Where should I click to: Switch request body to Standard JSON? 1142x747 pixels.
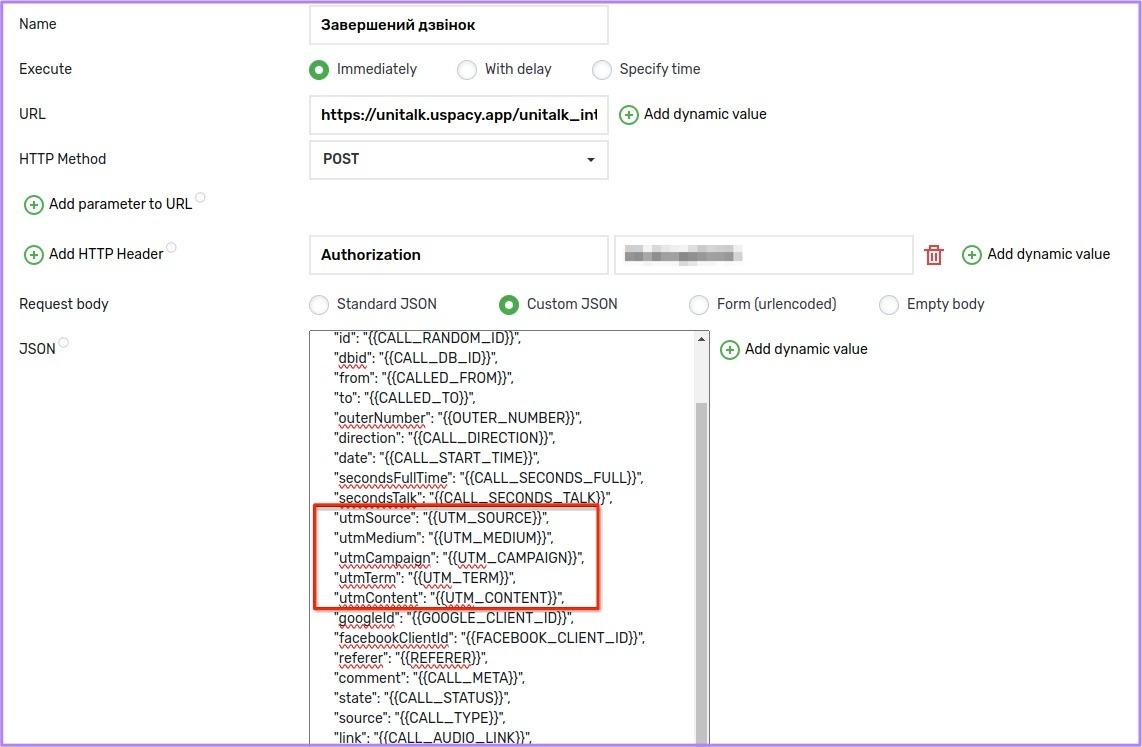[319, 305]
